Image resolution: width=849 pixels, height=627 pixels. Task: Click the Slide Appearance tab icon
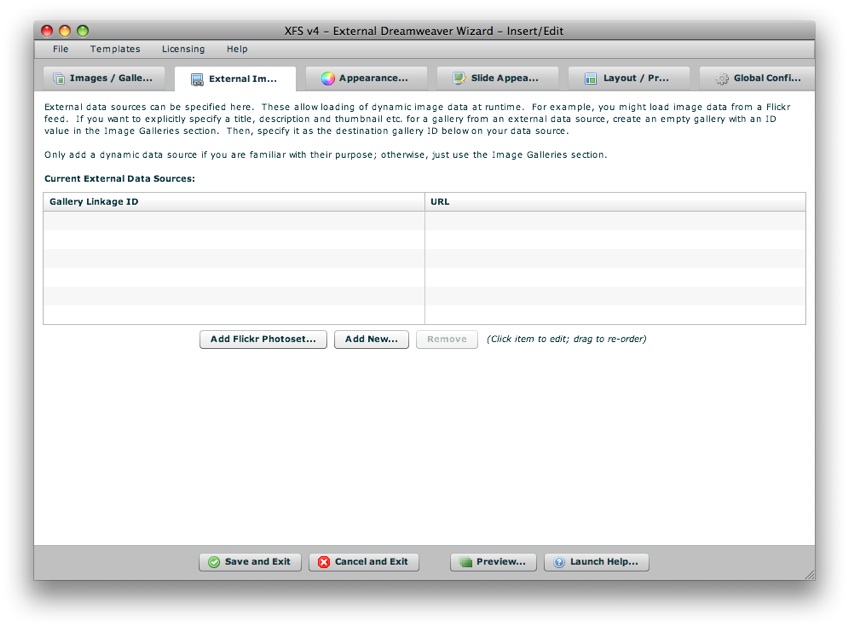(459, 79)
